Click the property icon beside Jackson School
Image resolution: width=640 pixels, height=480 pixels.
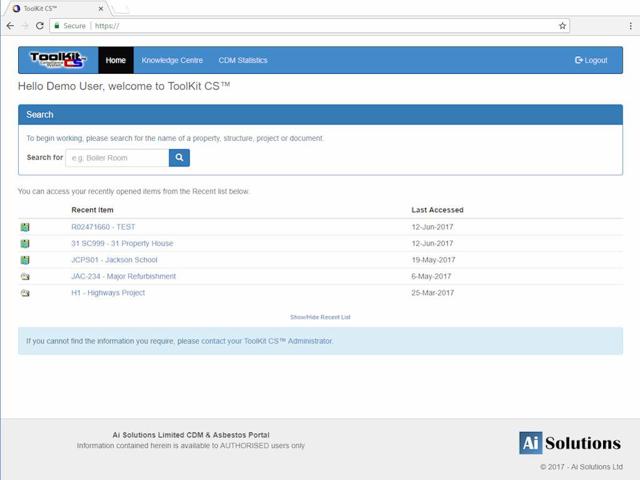[x=25, y=260]
